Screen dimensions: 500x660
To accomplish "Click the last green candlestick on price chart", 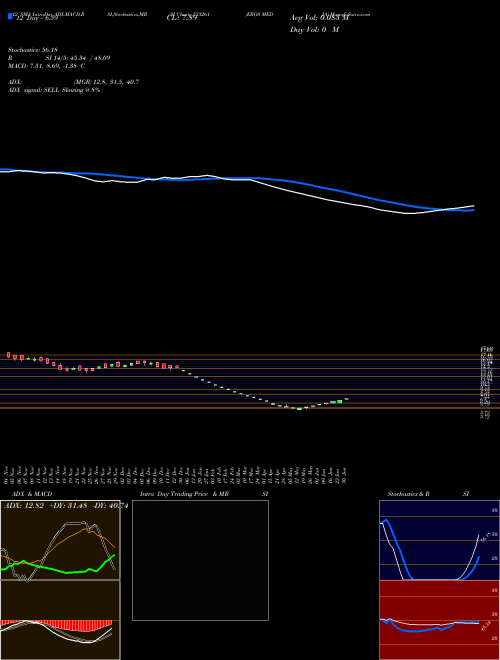I will tap(347, 399).
